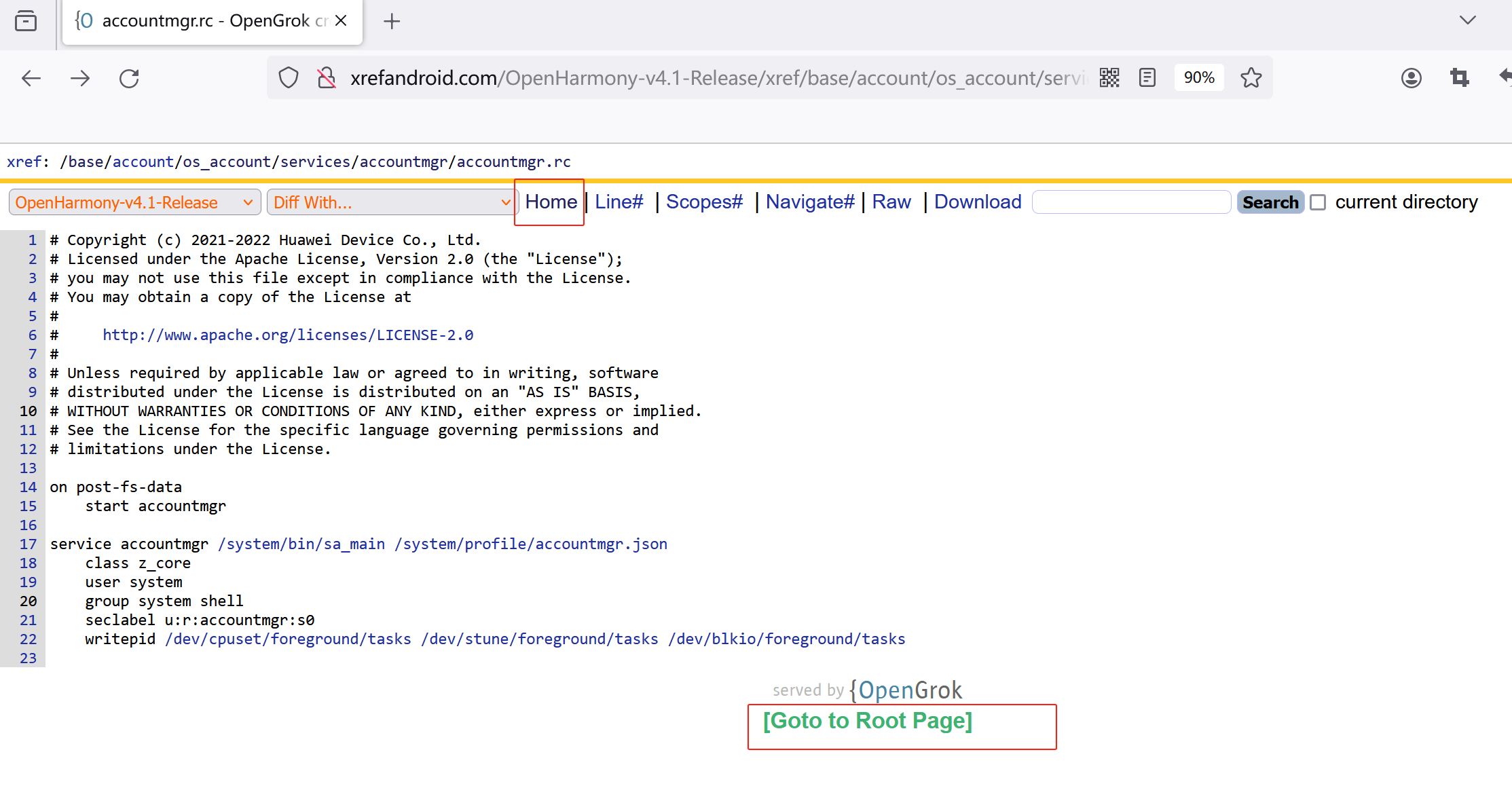The image size is (1512, 803).
Task: Navigate to services in the breadcrumb
Action: point(316,162)
